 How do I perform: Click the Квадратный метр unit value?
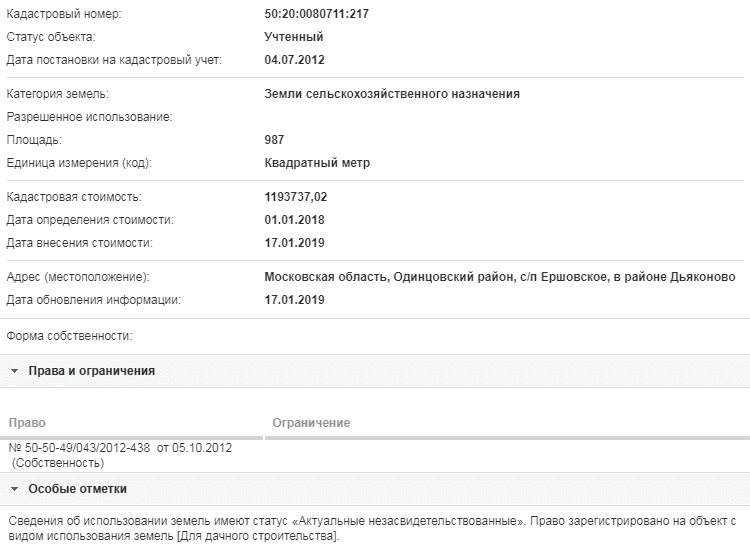pos(317,163)
